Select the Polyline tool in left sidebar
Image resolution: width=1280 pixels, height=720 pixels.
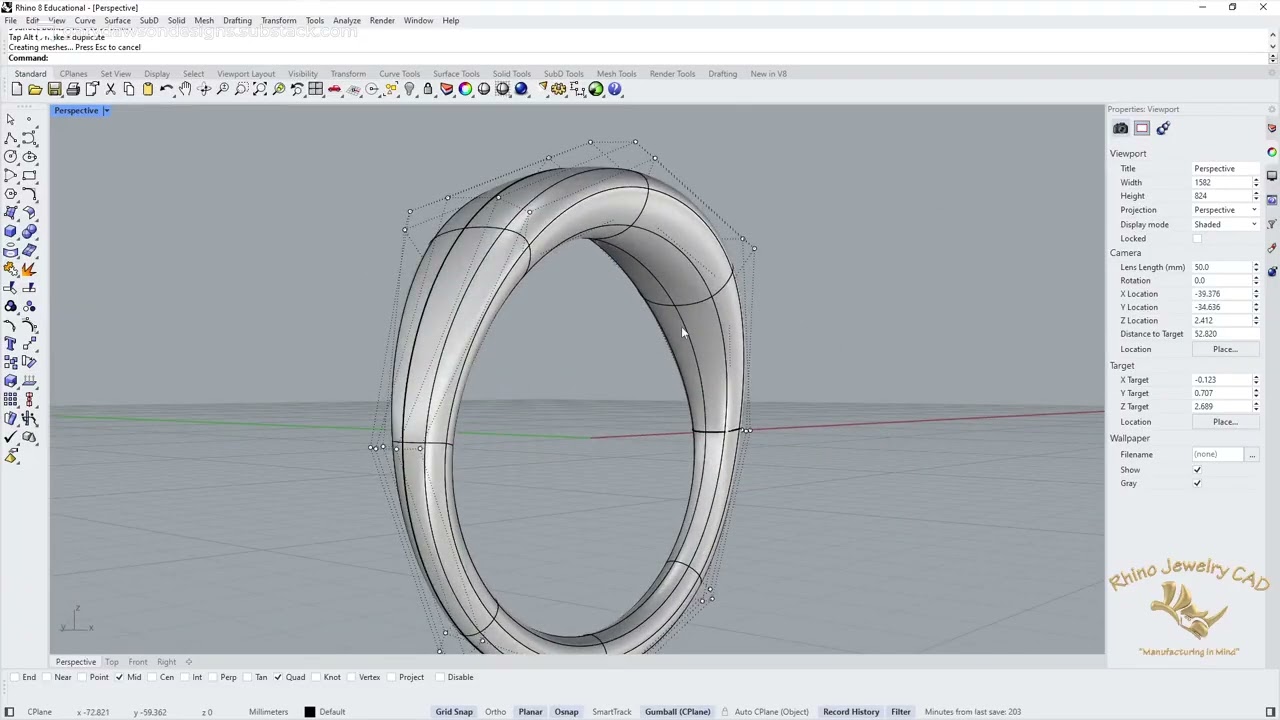(x=11, y=138)
